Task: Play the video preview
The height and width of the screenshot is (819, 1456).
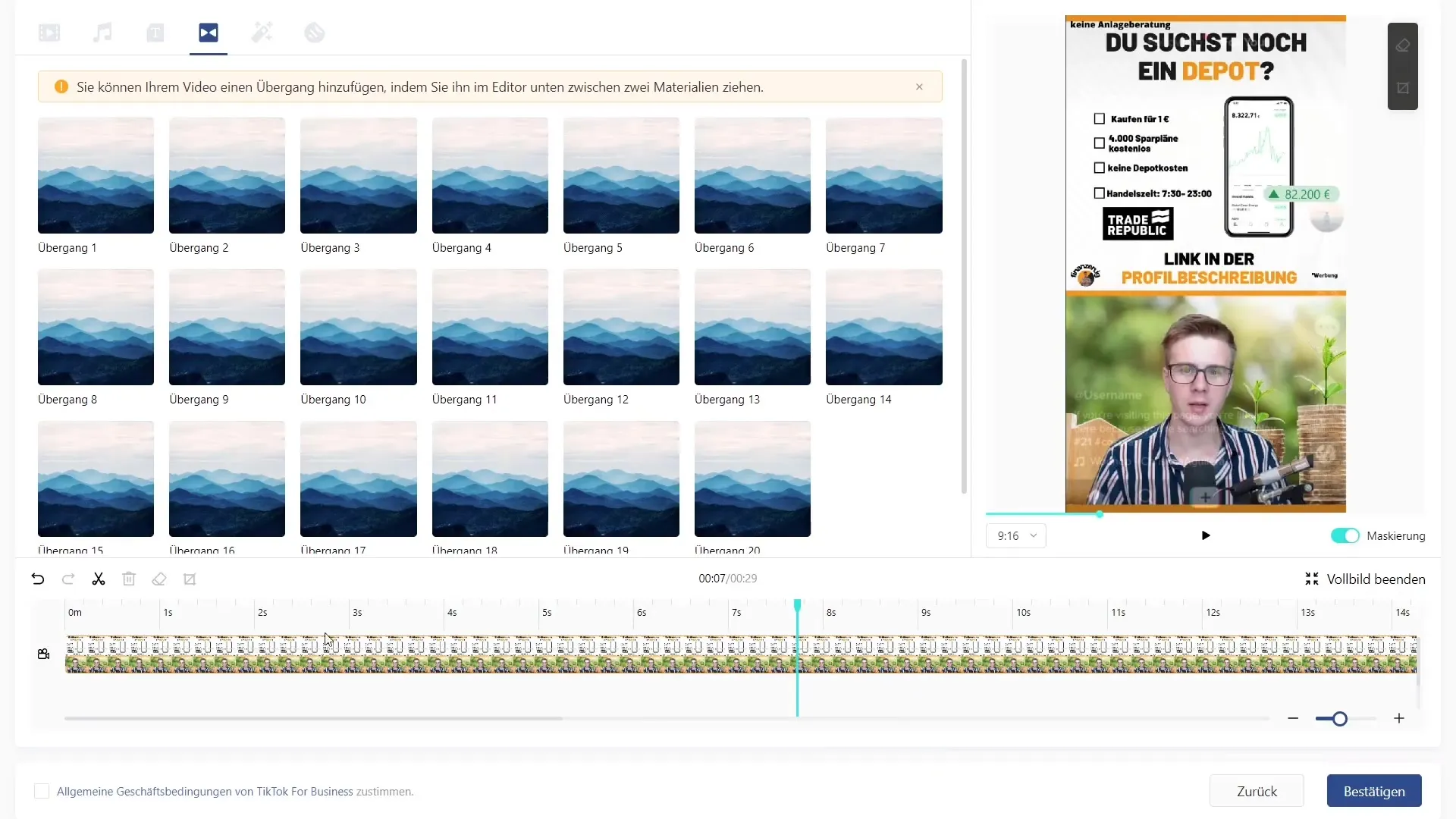Action: click(x=1206, y=535)
